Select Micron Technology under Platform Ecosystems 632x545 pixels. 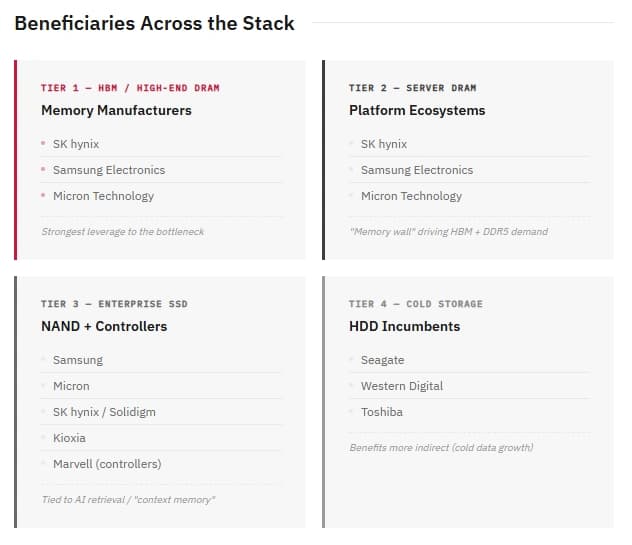pyautogui.click(x=411, y=196)
